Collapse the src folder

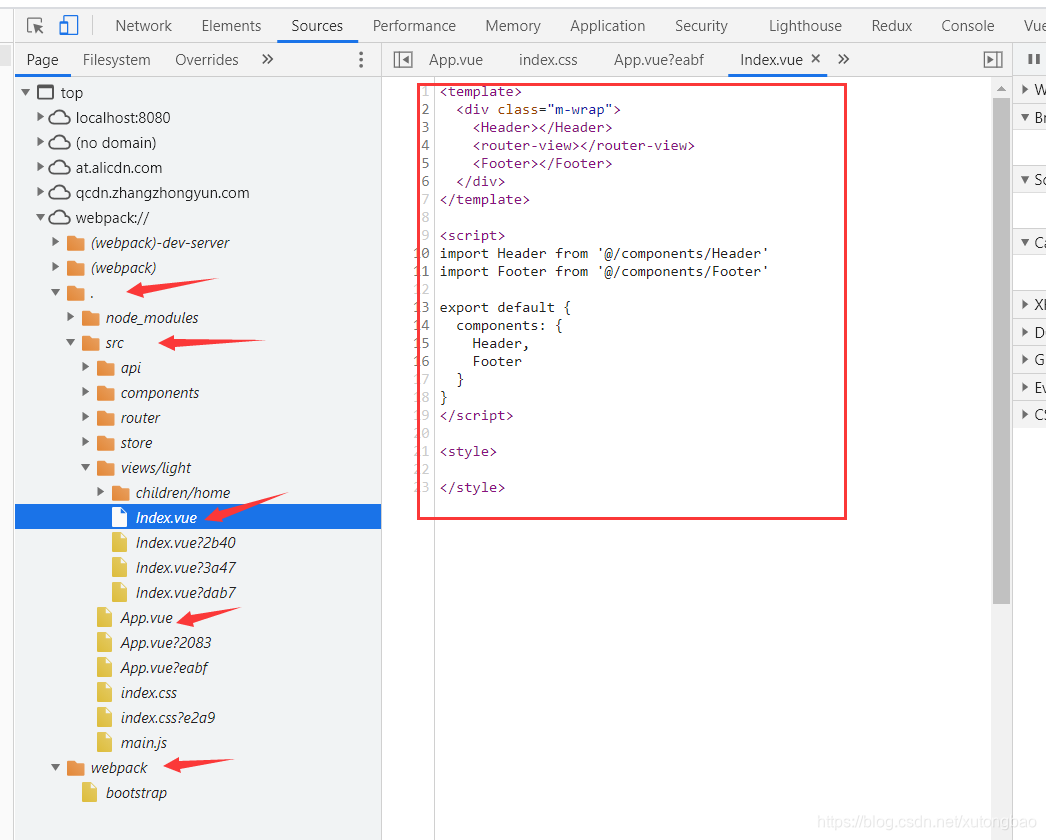(70, 342)
